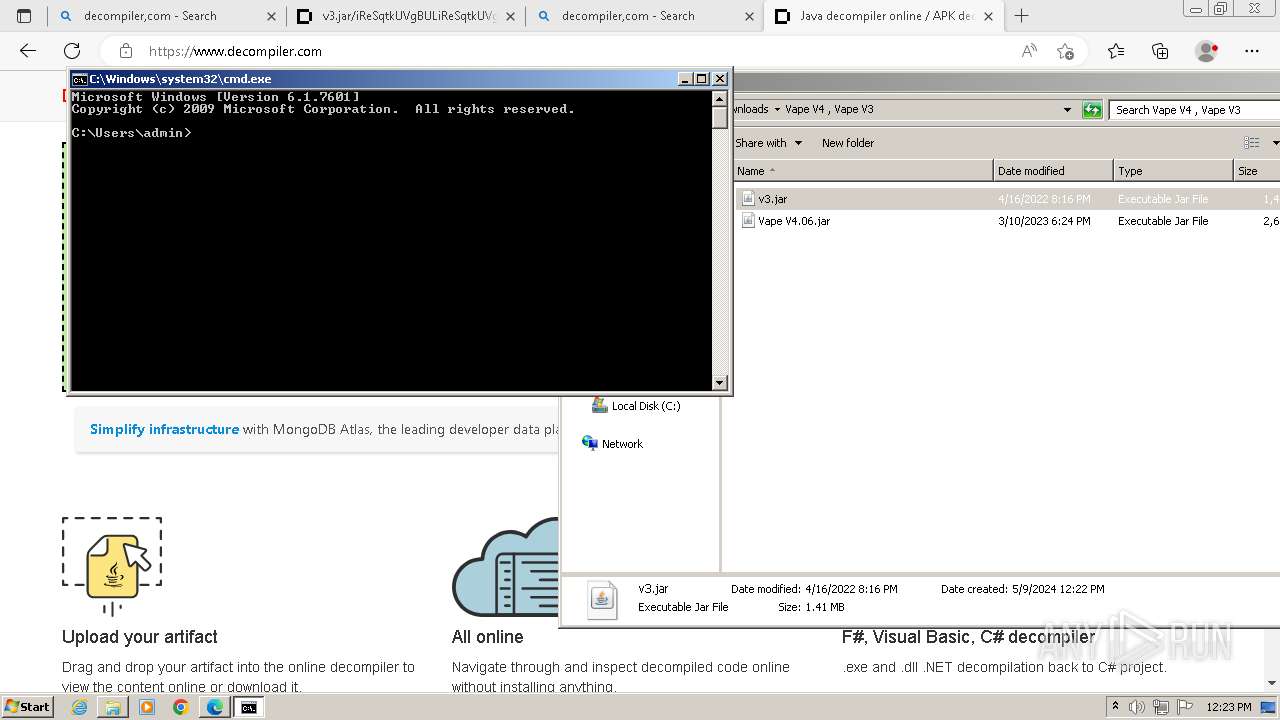This screenshot has width=1280, height=720.
Task: Click the Upload your artifact icon
Action: pyautogui.click(x=112, y=565)
